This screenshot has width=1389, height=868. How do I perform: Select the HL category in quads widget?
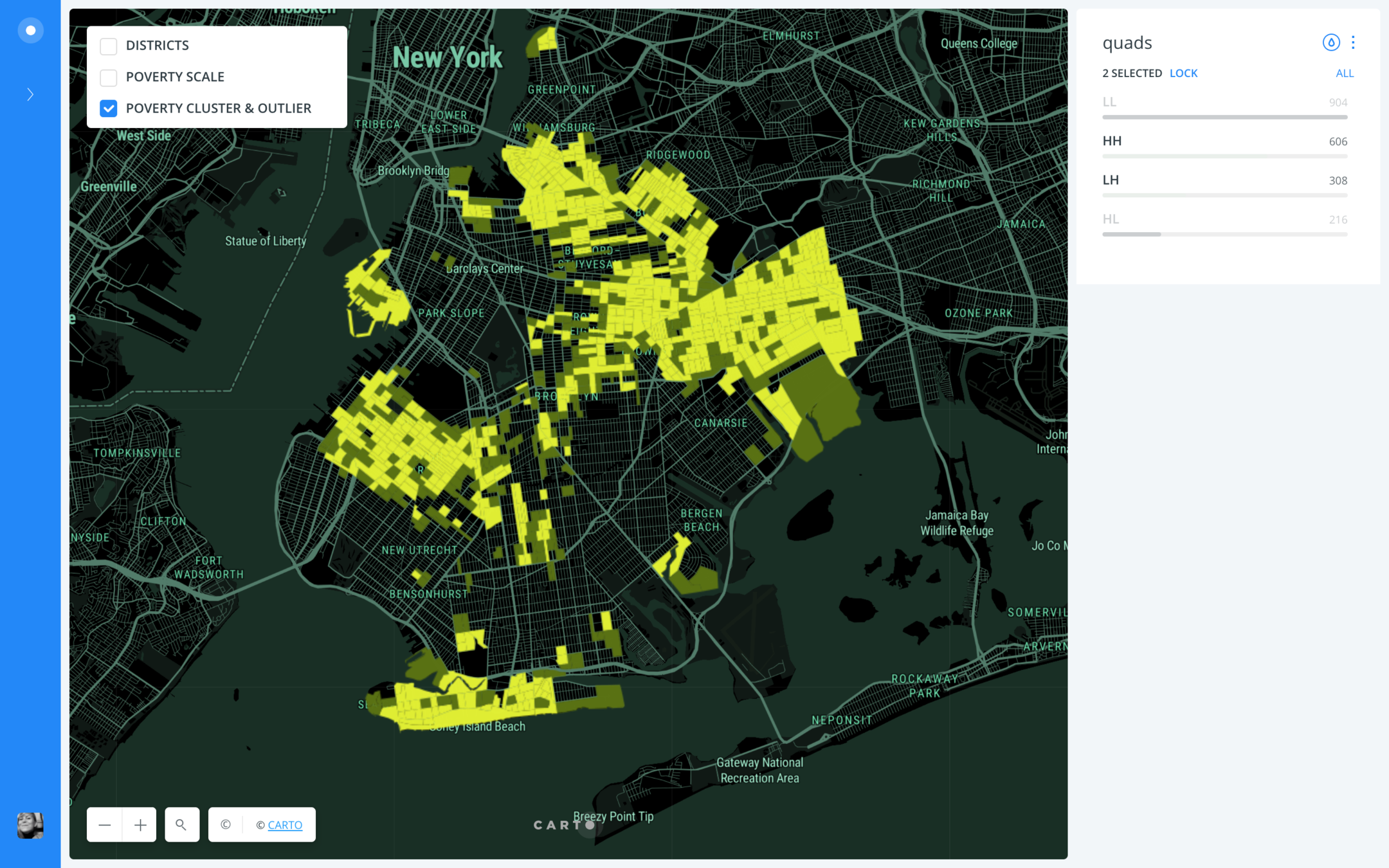[x=1111, y=219]
